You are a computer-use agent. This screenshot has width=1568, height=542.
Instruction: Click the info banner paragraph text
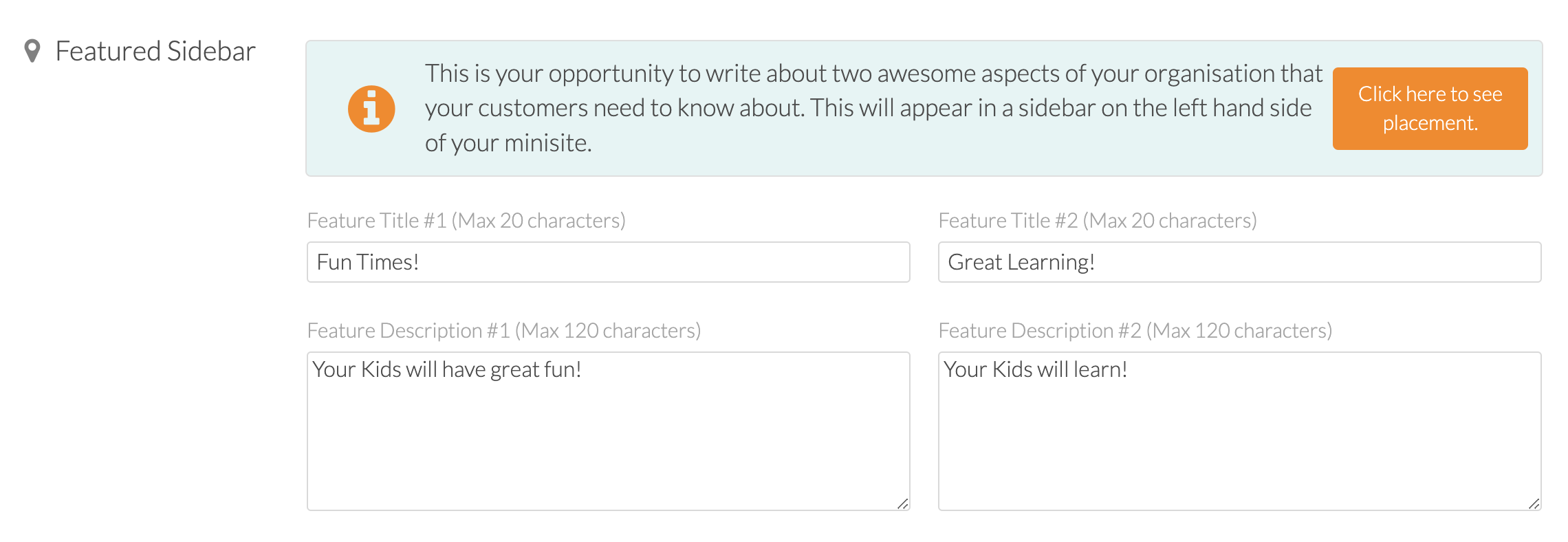873,108
